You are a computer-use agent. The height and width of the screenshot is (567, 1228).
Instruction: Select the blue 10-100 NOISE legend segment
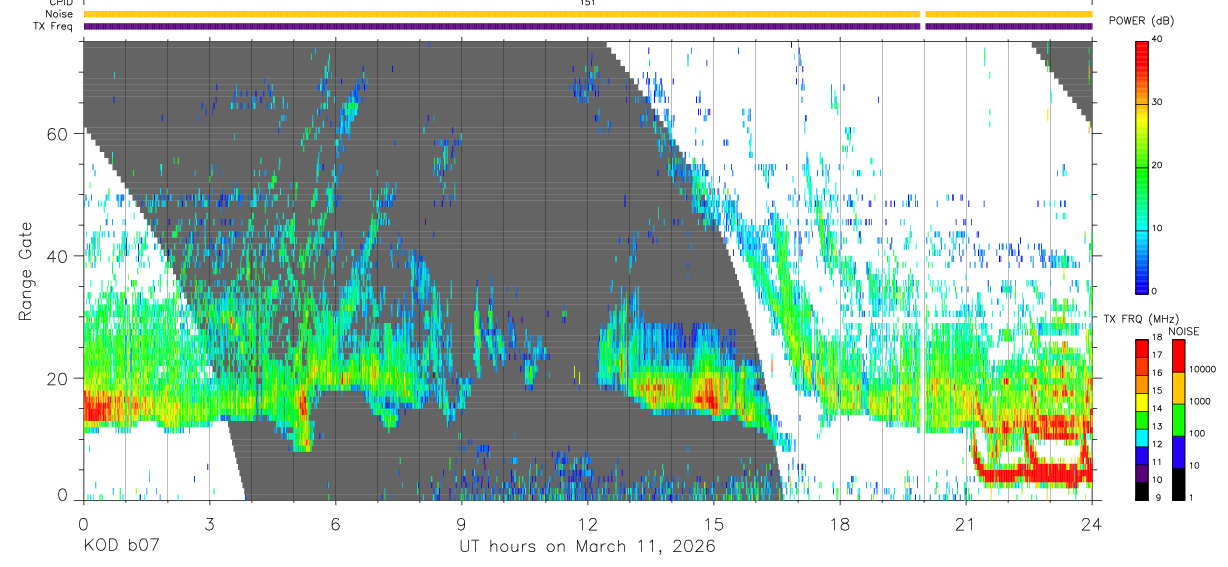pyautogui.click(x=1178, y=452)
